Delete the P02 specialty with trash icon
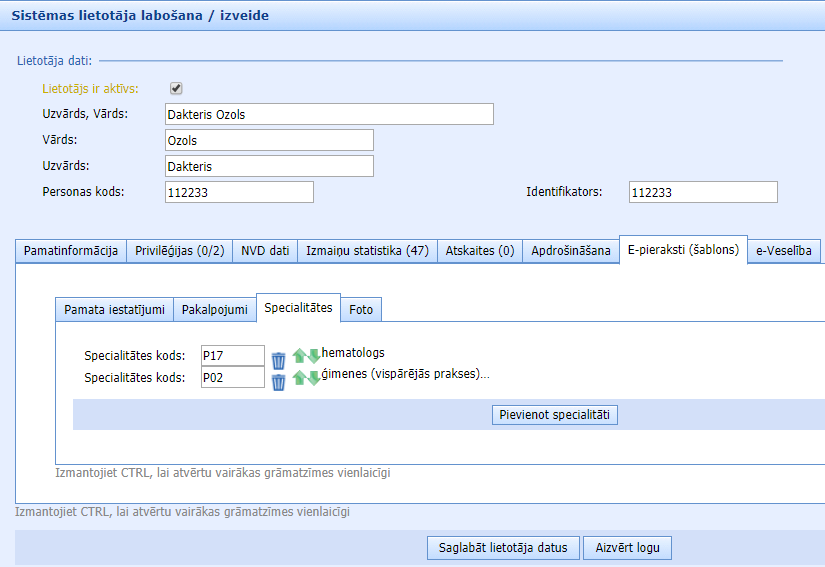The height and width of the screenshot is (567, 825). tap(279, 381)
